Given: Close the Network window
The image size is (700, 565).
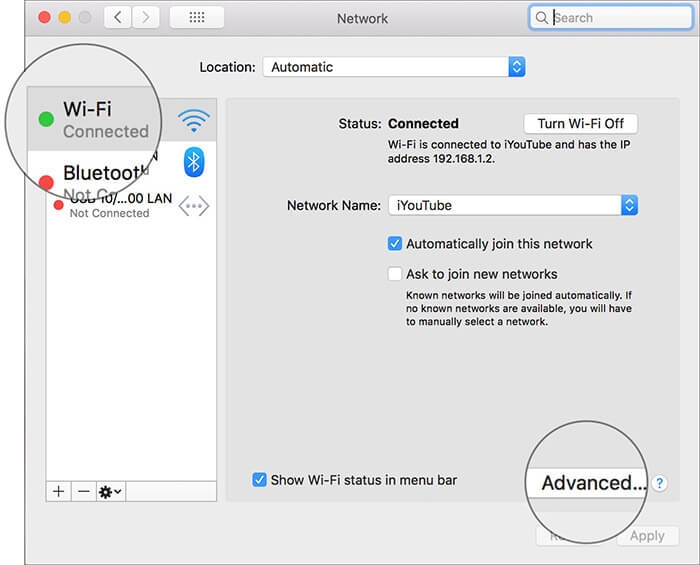Looking at the screenshot, I should pos(45,17).
